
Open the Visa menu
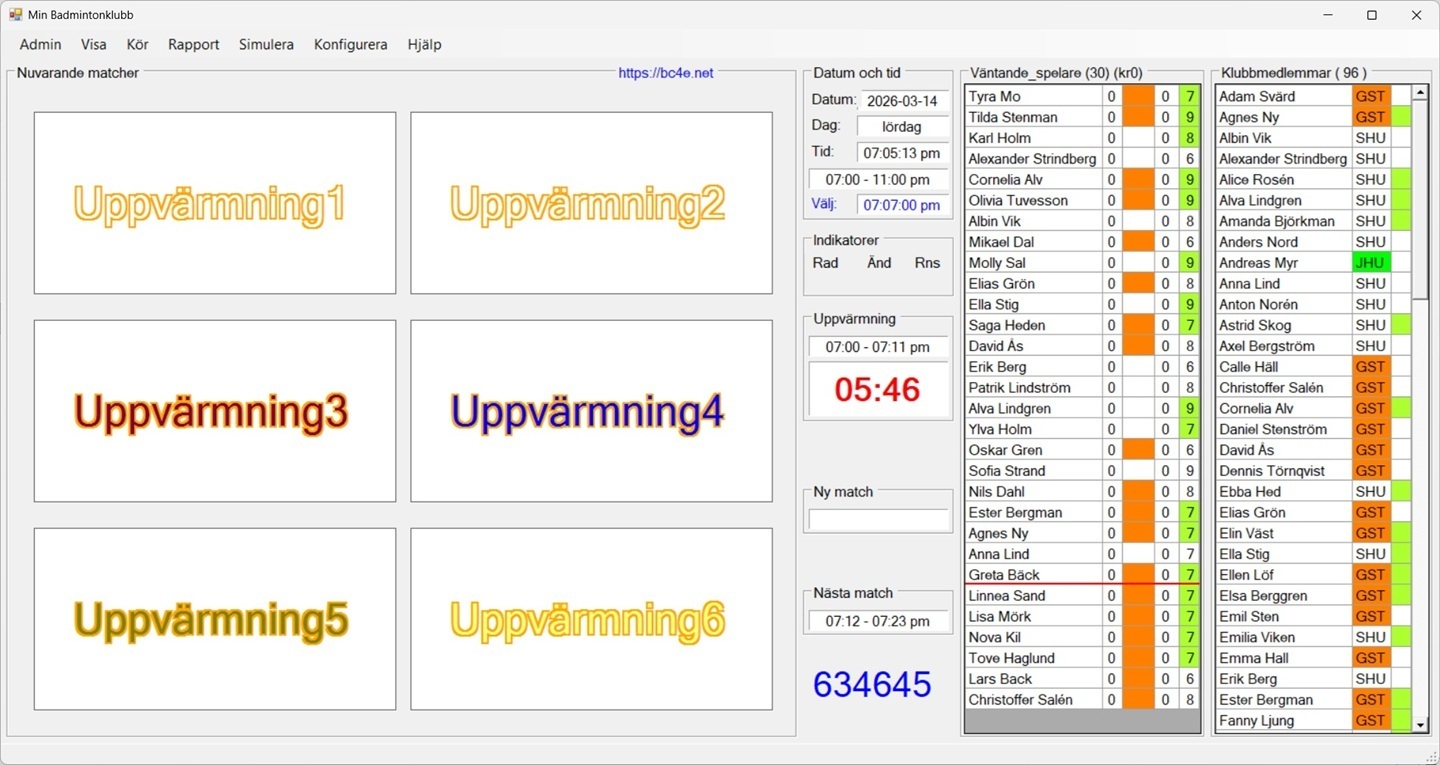94,44
